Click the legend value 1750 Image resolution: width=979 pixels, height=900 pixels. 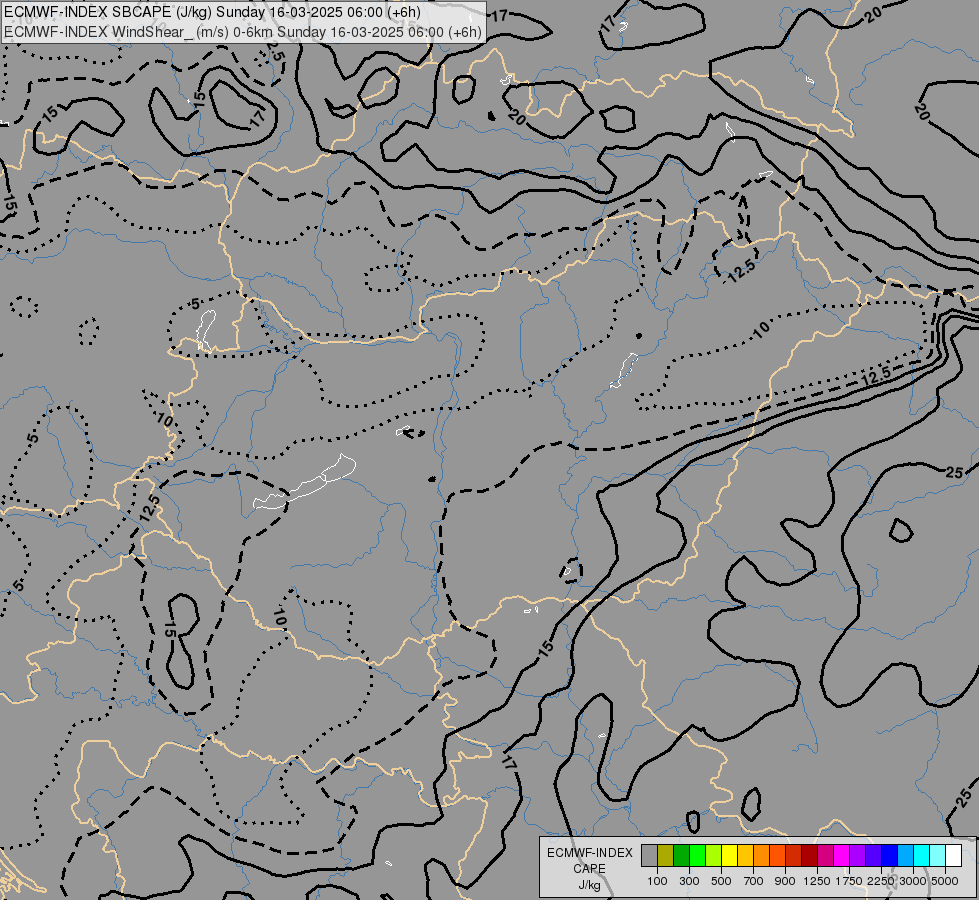coord(849,881)
